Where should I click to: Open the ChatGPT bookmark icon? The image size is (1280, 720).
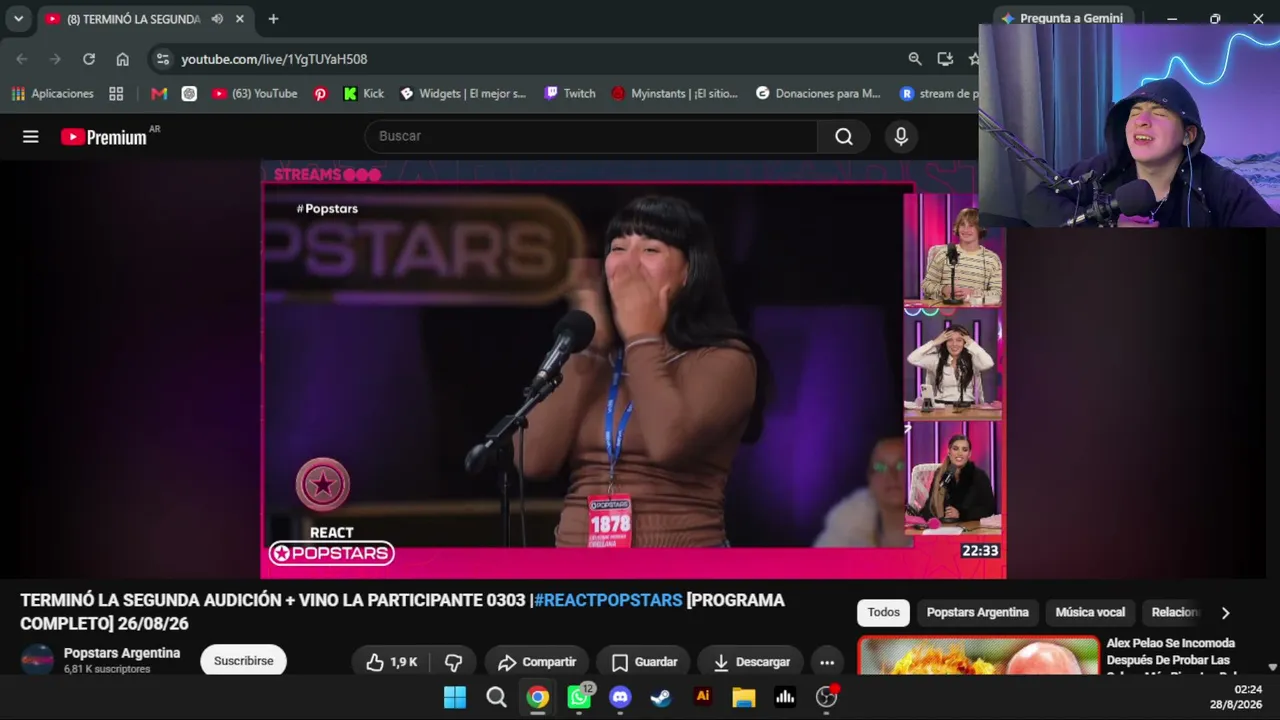(189, 93)
